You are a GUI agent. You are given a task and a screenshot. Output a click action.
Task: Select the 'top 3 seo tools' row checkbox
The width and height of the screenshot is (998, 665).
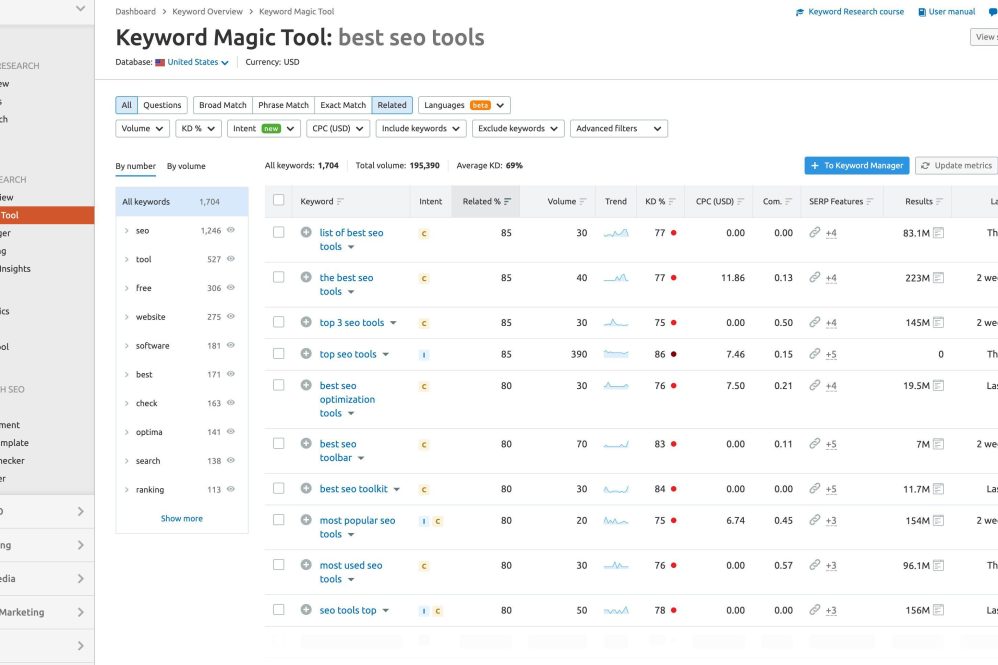click(x=279, y=322)
